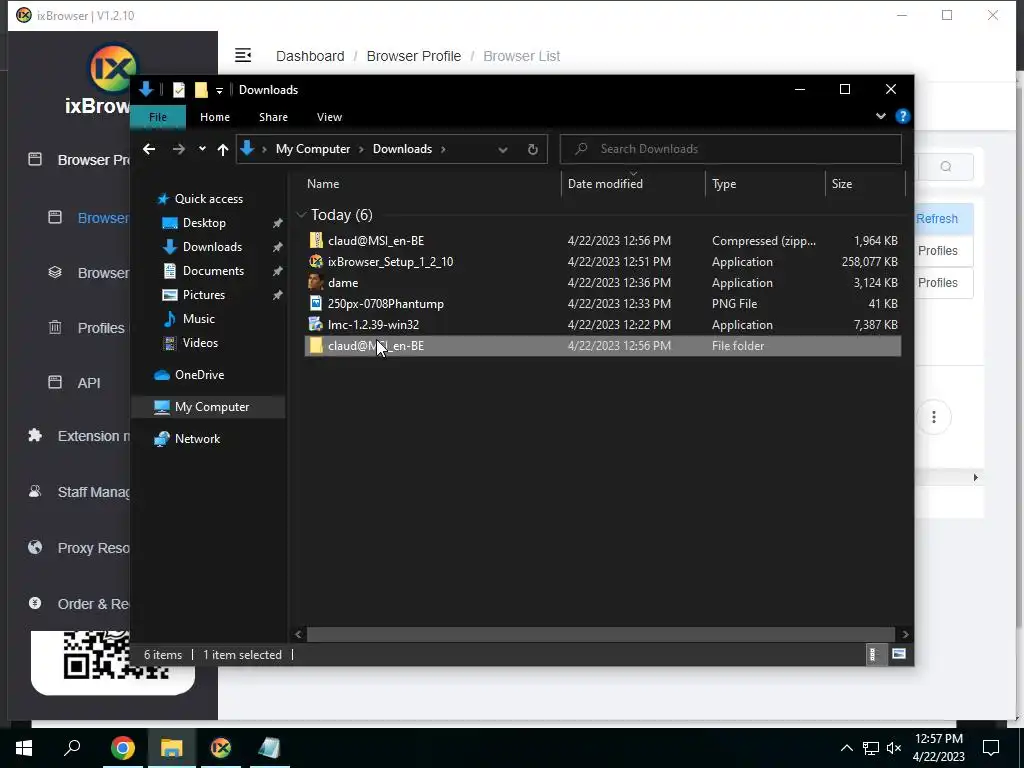Open the Home ribbon tab
This screenshot has width=1024, height=768.
click(x=215, y=117)
